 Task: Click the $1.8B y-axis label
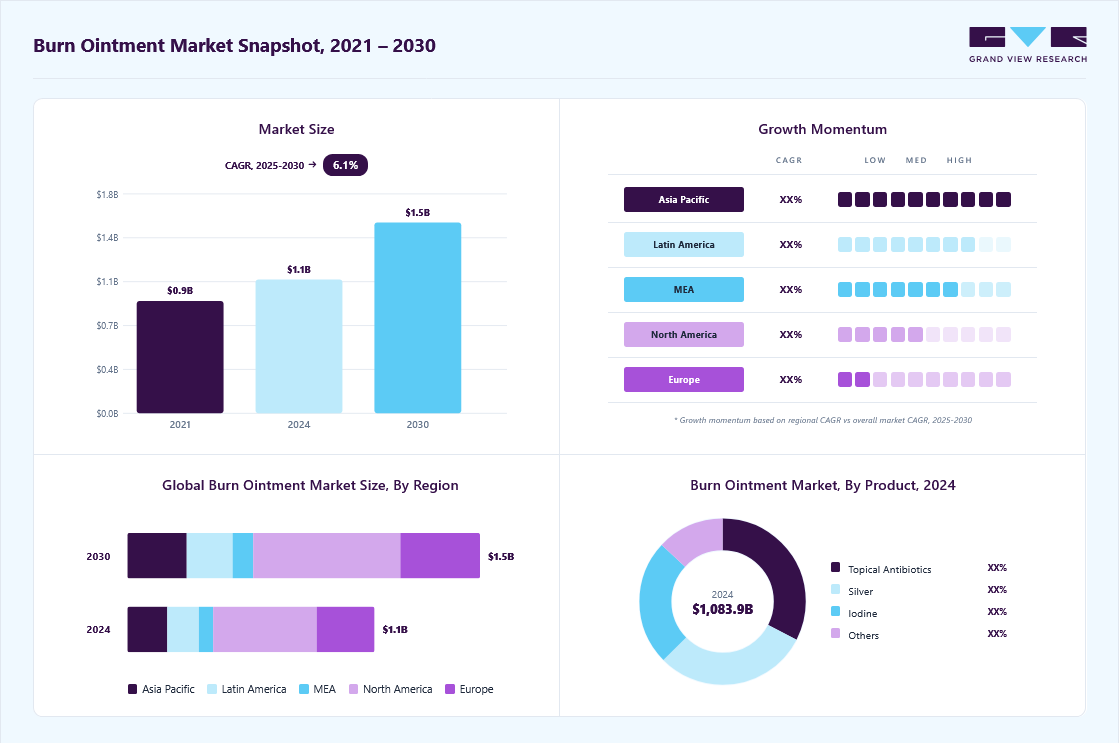[107, 194]
